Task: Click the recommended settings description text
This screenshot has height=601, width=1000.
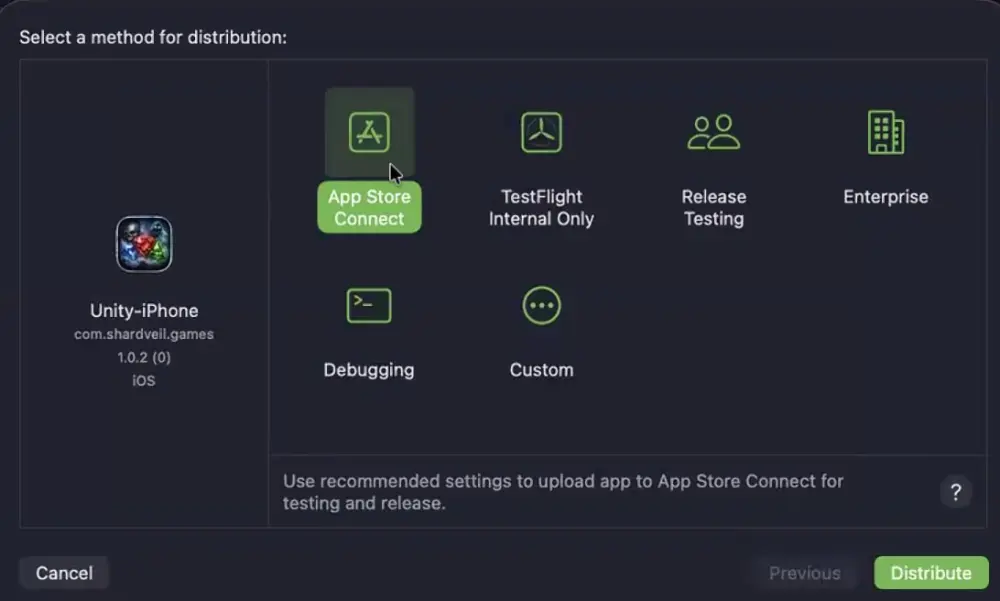Action: pyautogui.click(x=563, y=492)
